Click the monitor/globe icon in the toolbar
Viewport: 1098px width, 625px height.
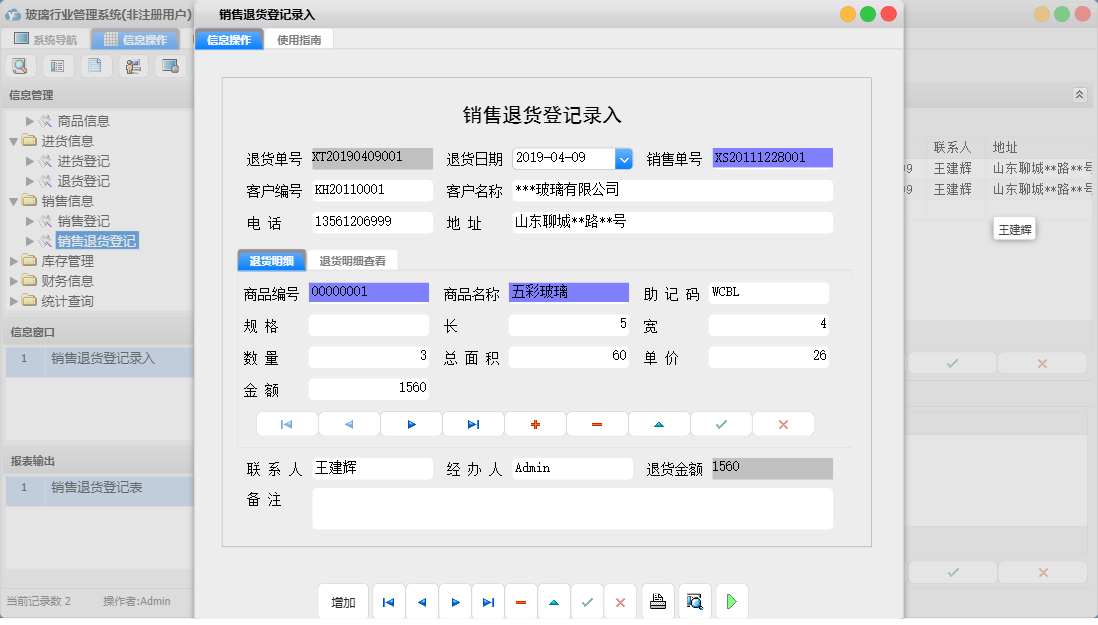171,65
